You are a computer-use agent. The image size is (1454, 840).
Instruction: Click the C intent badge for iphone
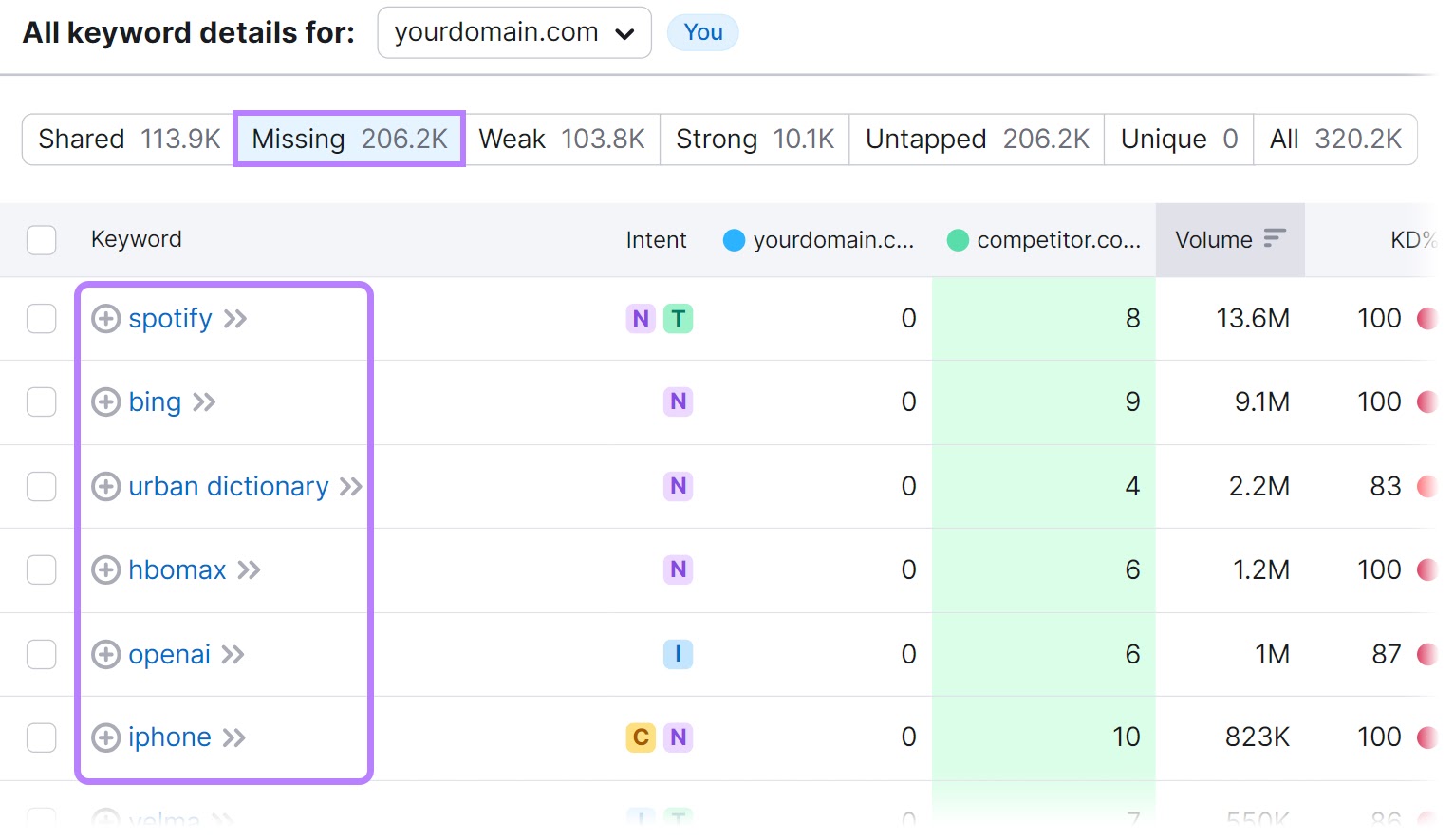pyautogui.click(x=642, y=737)
